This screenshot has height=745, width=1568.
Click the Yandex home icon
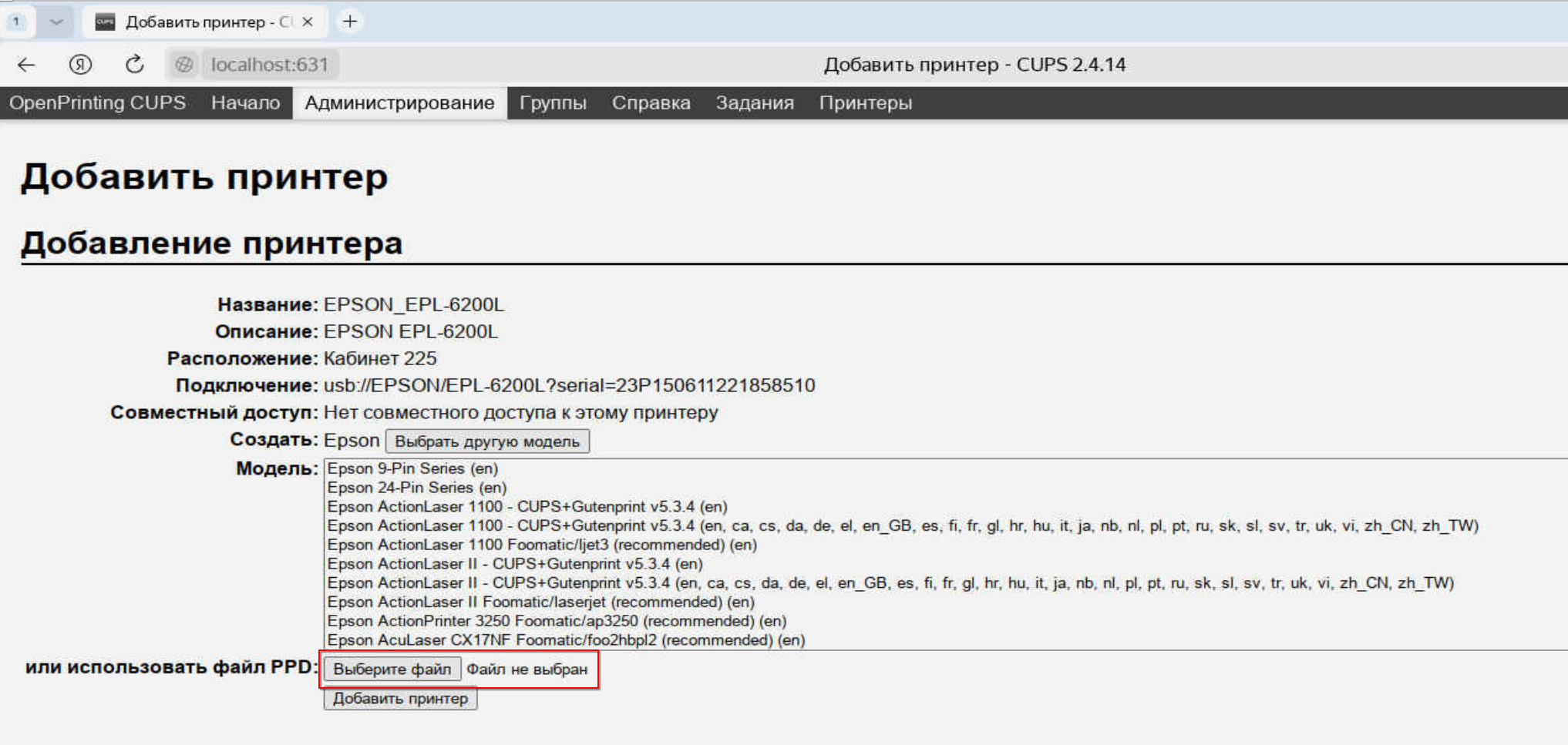(x=80, y=65)
